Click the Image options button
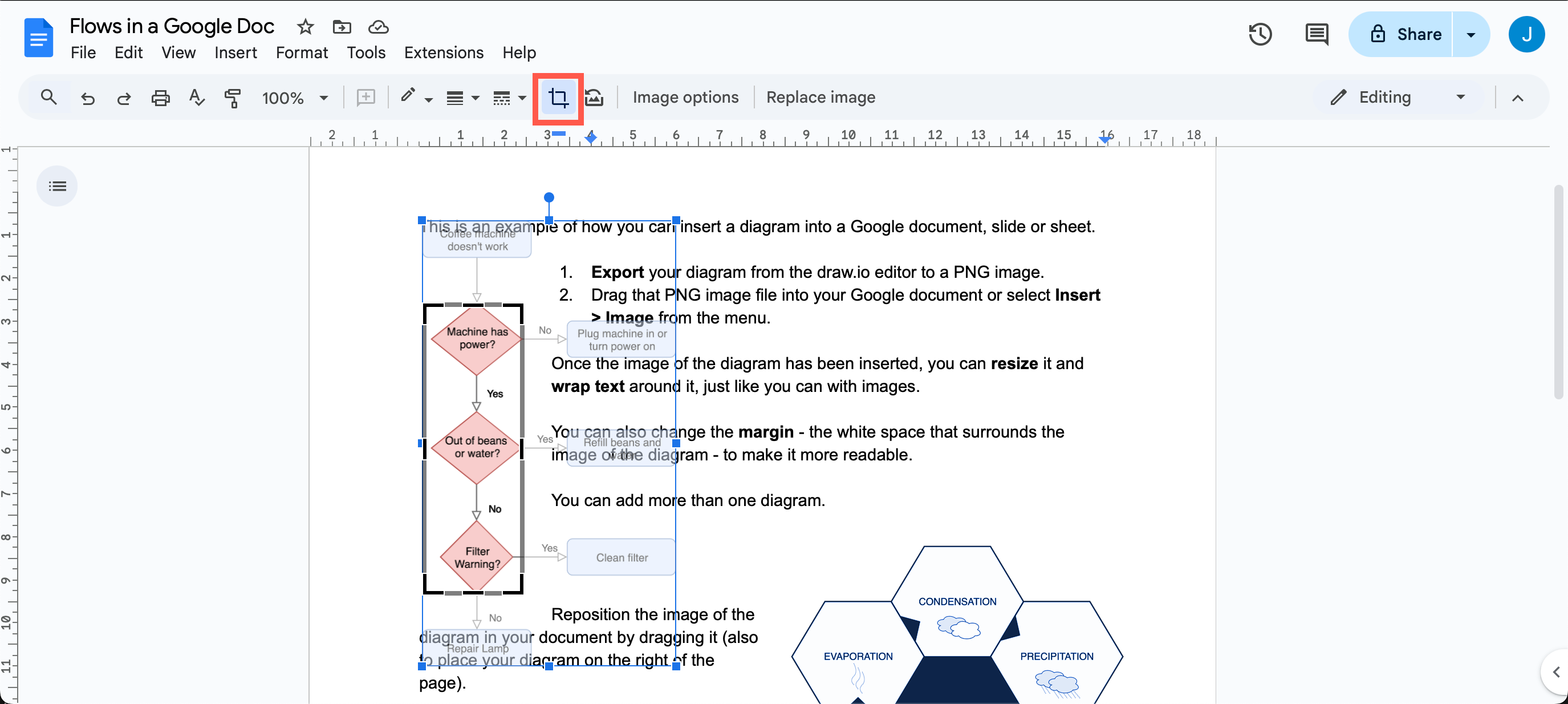This screenshot has height=704, width=1568. click(685, 97)
